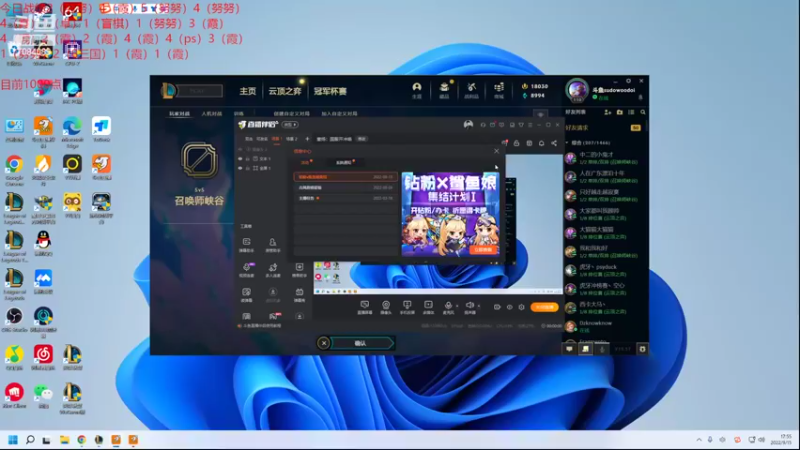Click the summoner avatar portrait in League client
Screen dimensions: 800x450
pyautogui.click(x=577, y=91)
